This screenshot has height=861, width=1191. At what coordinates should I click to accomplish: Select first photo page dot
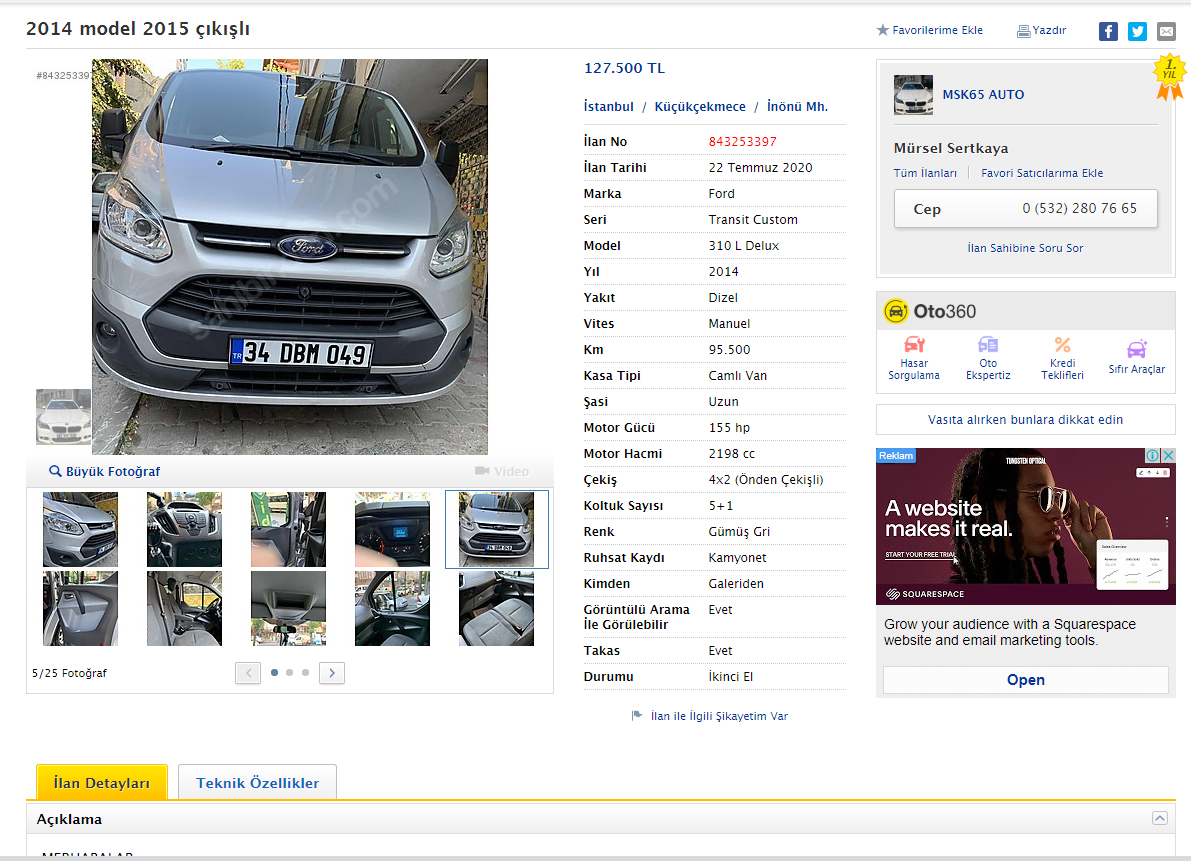[274, 673]
